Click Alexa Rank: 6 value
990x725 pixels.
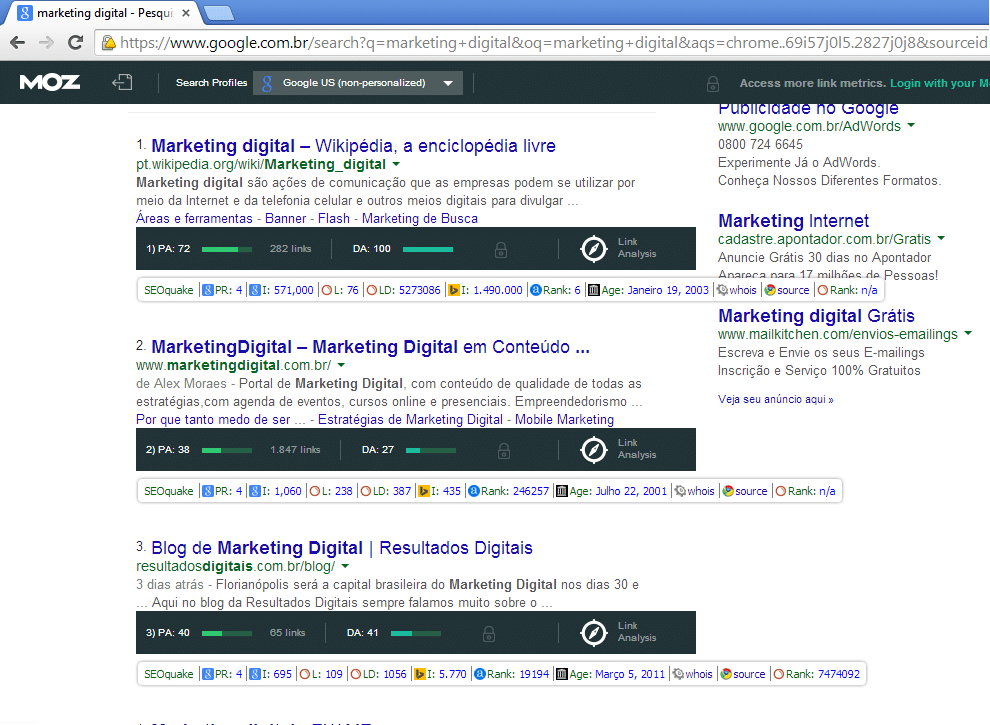coord(555,290)
